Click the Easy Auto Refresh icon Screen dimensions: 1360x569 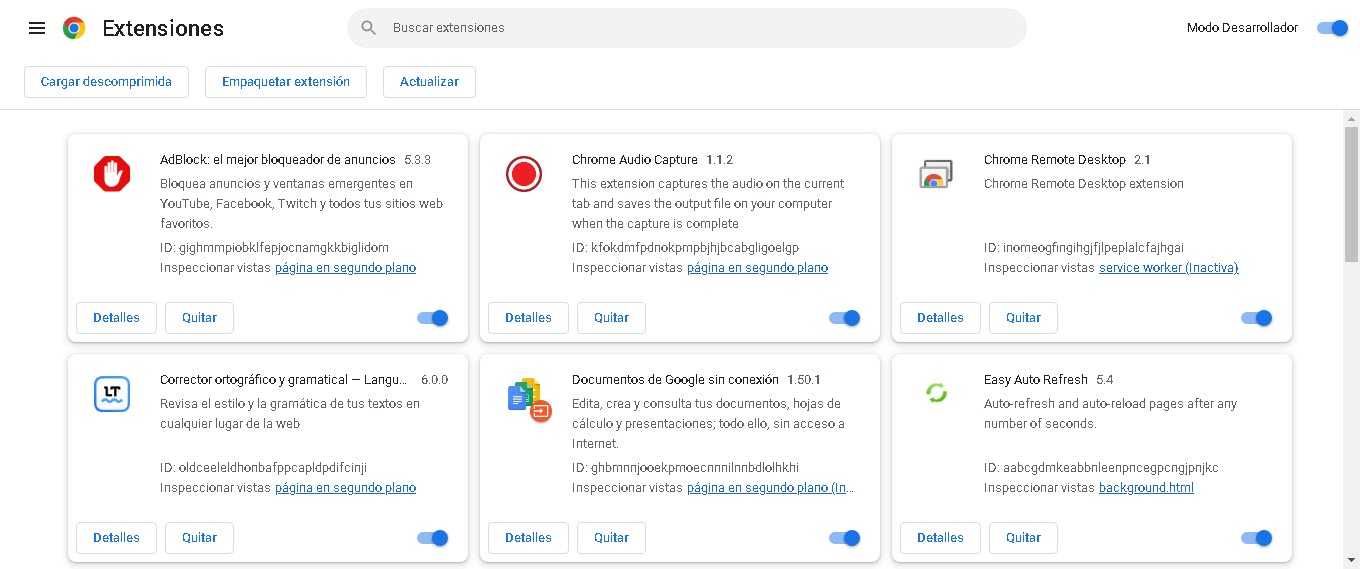pyautogui.click(x=936, y=393)
